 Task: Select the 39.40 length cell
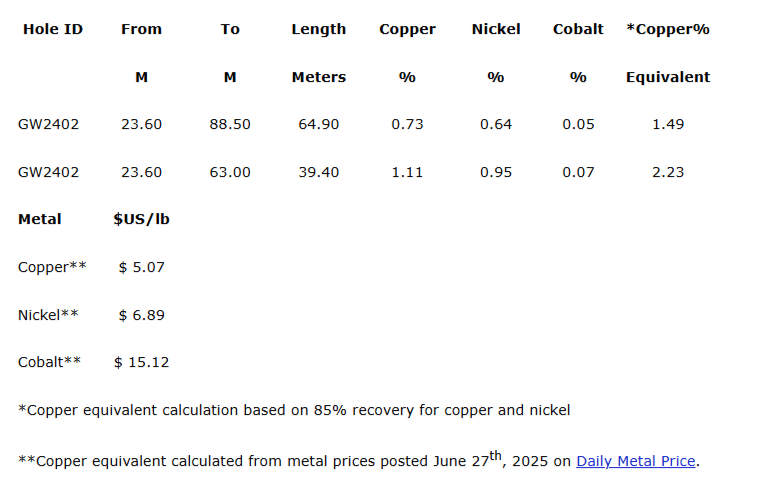pyautogui.click(x=318, y=172)
